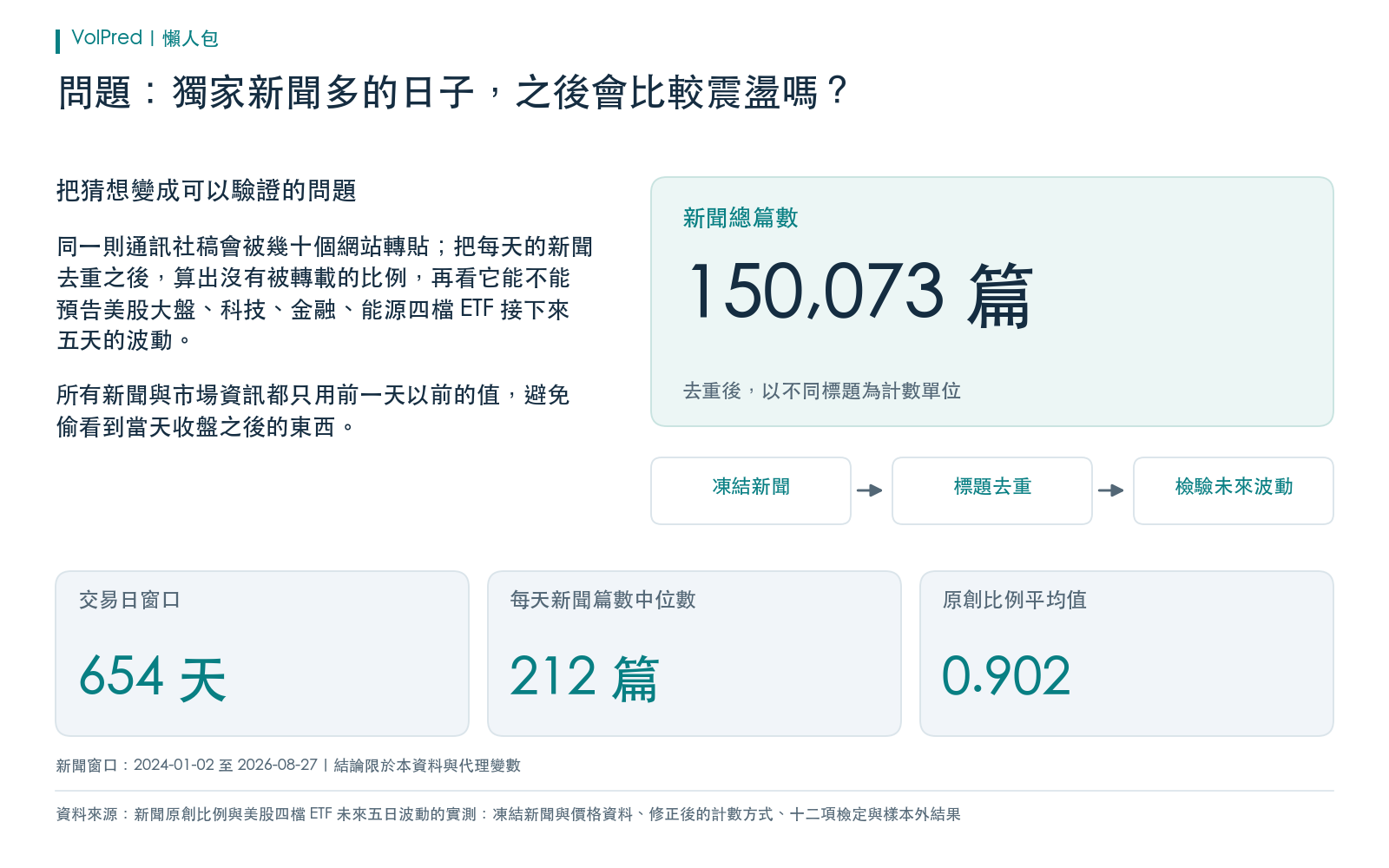
Task: Click the 交易日窗口 card label
Action: coord(130,600)
